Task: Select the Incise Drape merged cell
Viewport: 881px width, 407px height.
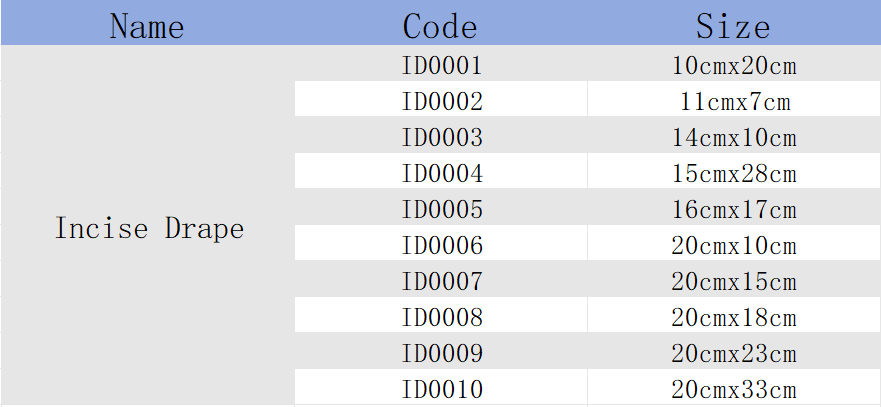Action: click(148, 226)
